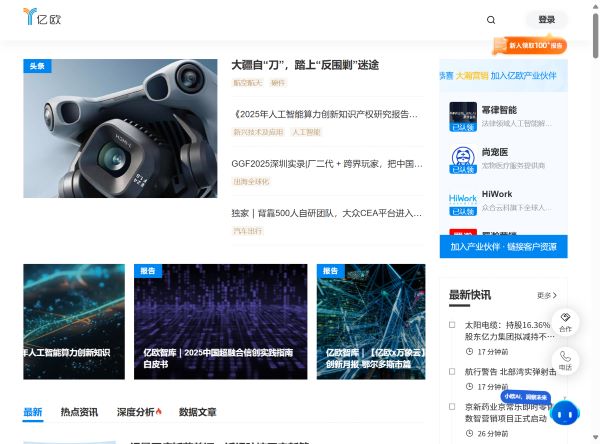Open the 电话 phone floating icon
Image resolution: width=600 pixels, height=444 pixels.
565,361
